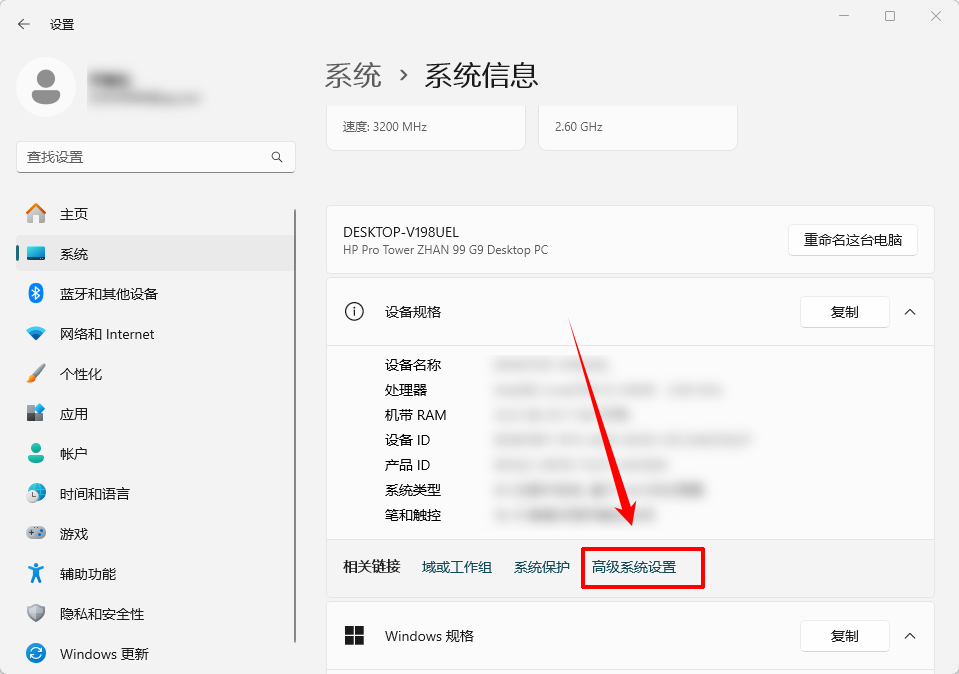
Task: Open 系统保护 link
Action: [x=542, y=568]
